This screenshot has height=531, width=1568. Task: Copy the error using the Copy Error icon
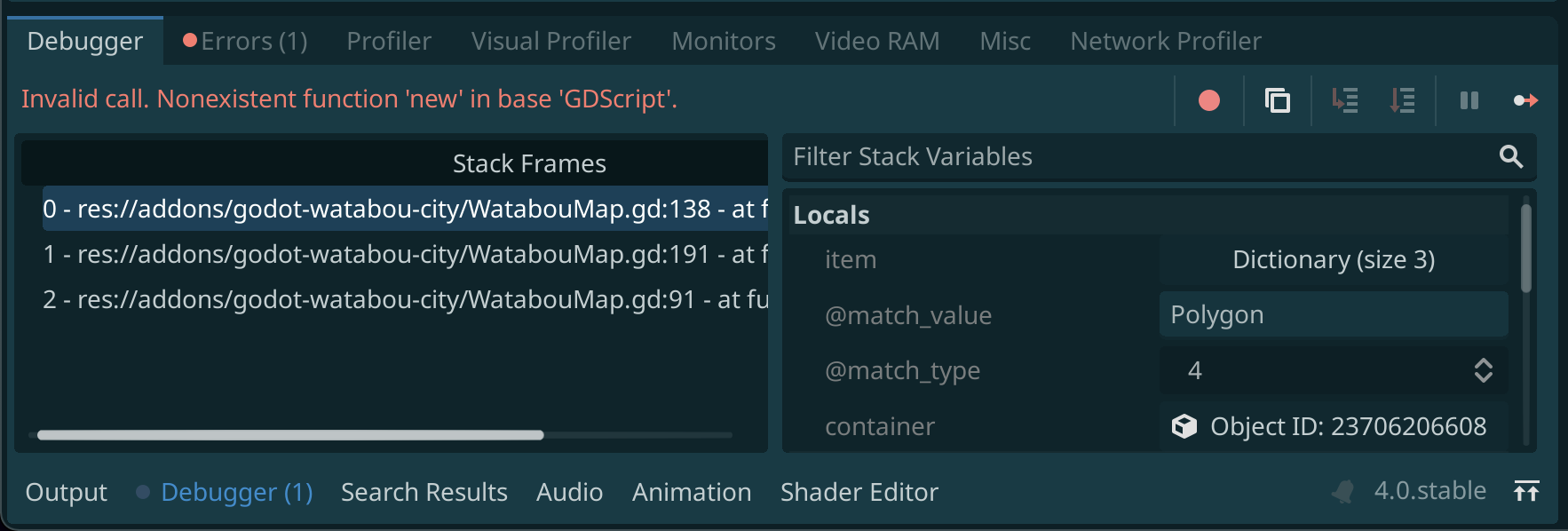[1277, 100]
